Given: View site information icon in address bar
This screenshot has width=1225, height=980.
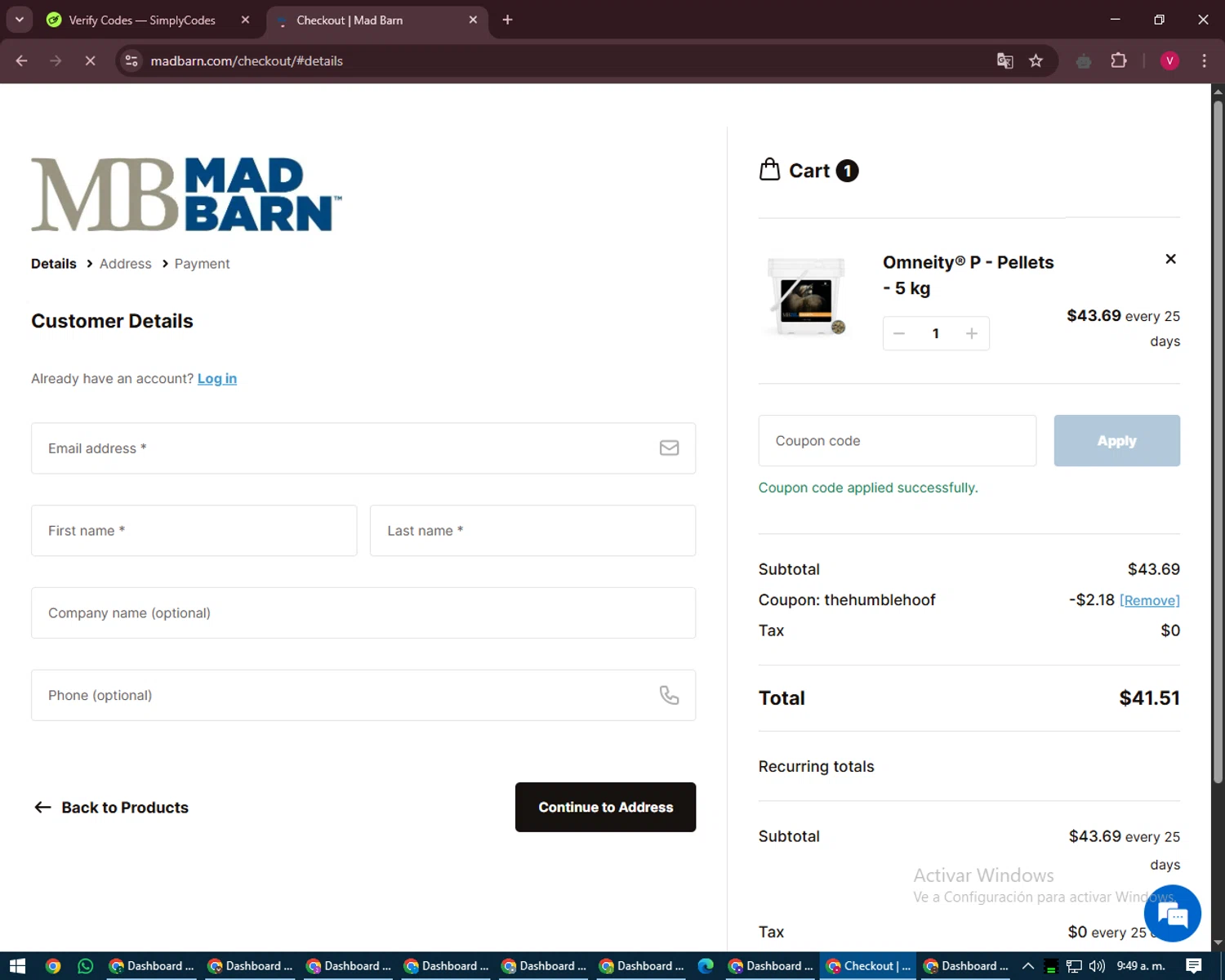Looking at the screenshot, I should 131,60.
